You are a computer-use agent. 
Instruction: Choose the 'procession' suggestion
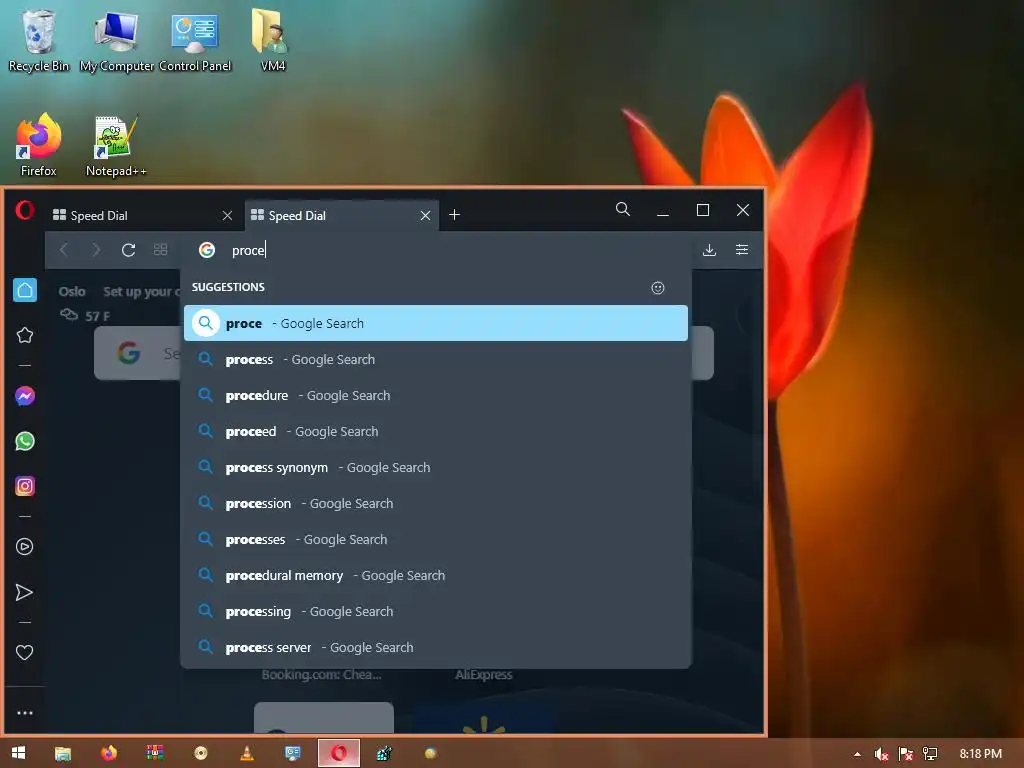click(436, 504)
